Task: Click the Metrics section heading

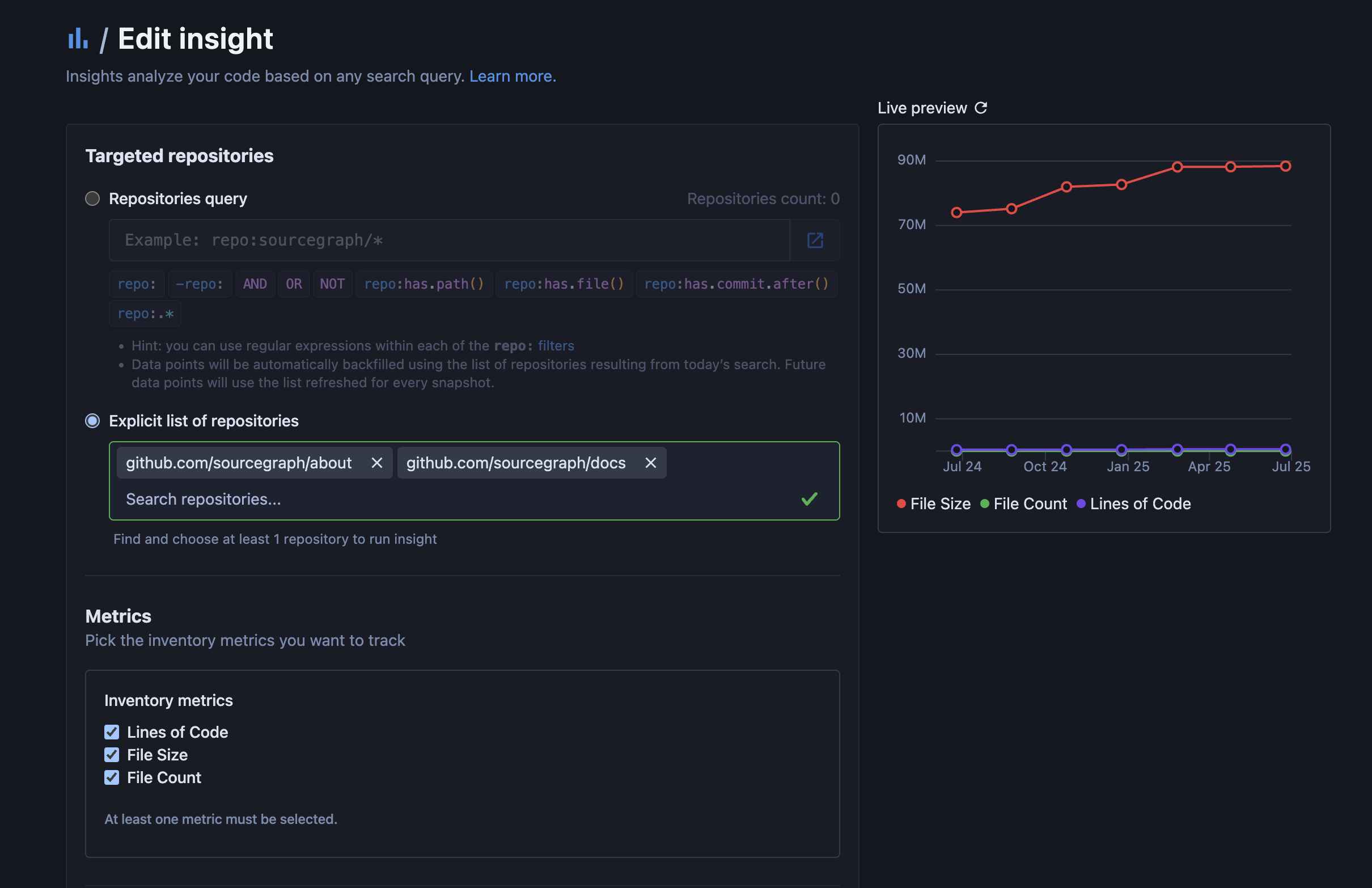Action: [x=118, y=616]
